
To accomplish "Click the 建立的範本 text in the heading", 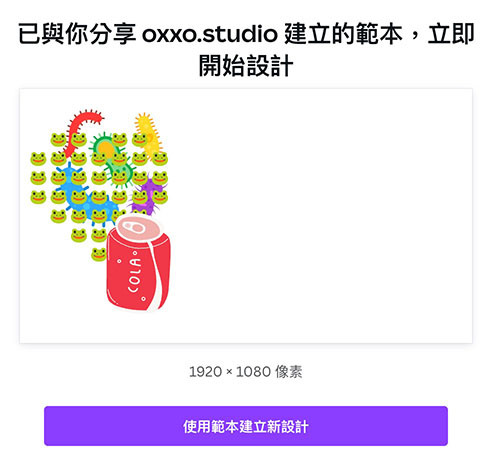I will click(343, 34).
